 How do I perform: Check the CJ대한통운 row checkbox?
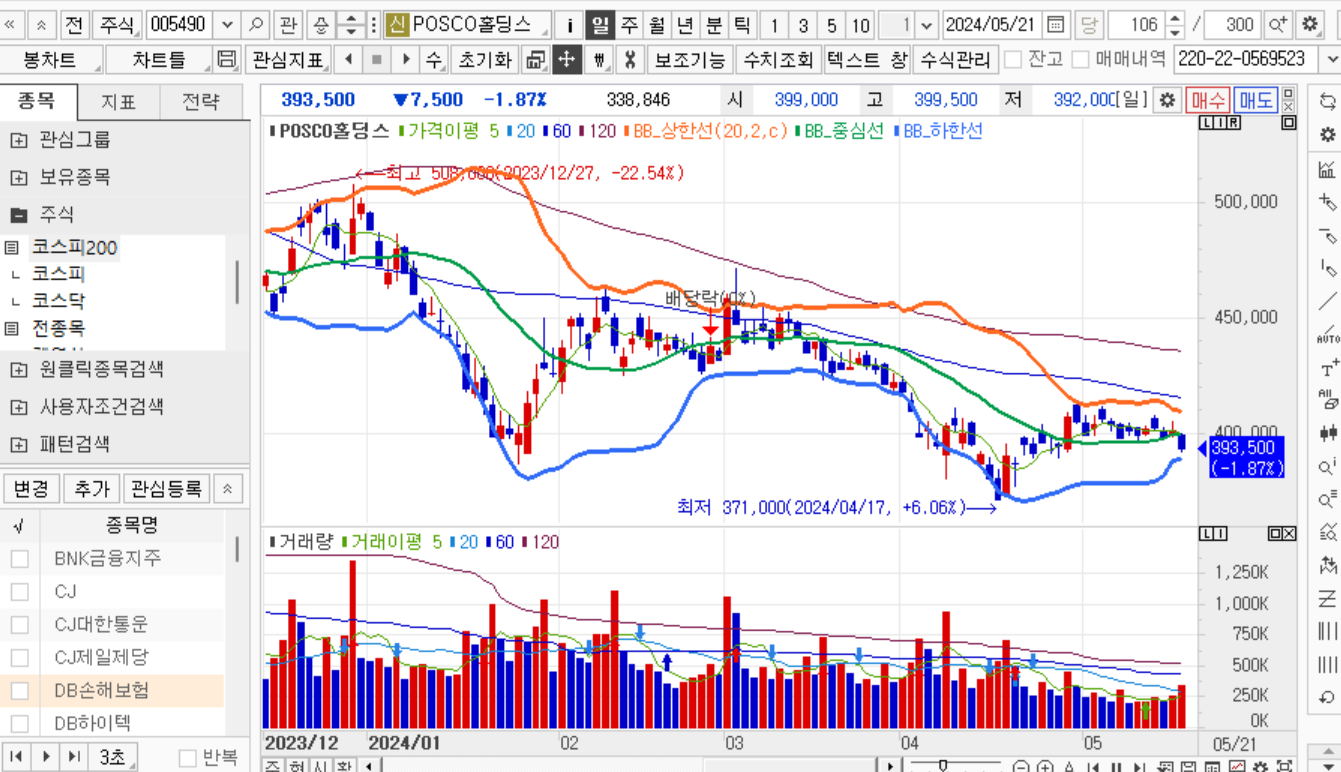19,624
